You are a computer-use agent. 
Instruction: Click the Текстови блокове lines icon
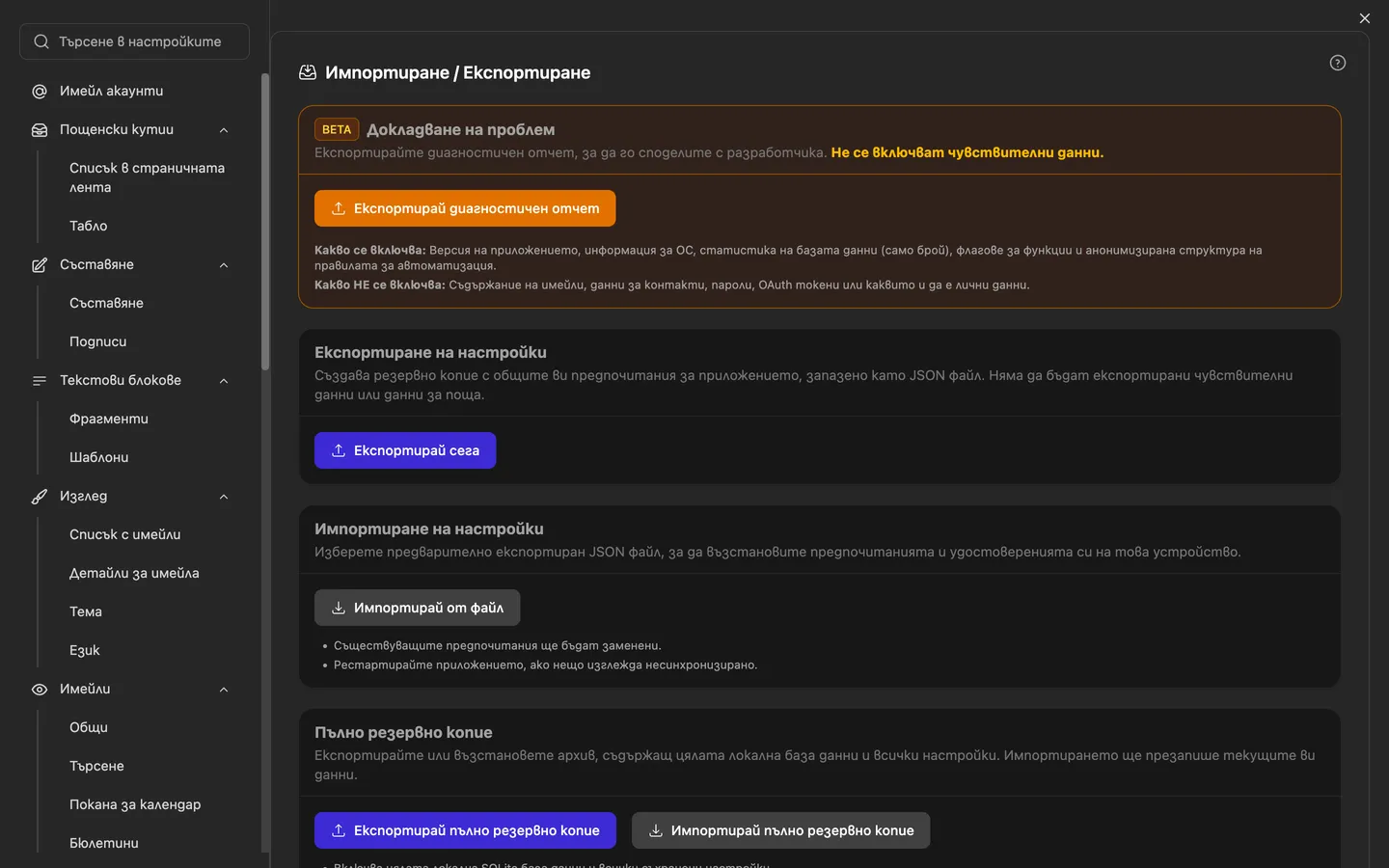[40, 381]
